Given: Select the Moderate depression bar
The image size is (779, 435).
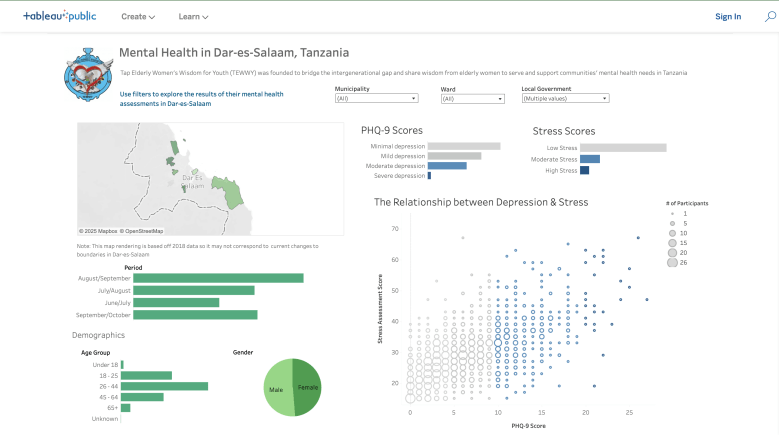Looking at the screenshot, I should [447, 166].
